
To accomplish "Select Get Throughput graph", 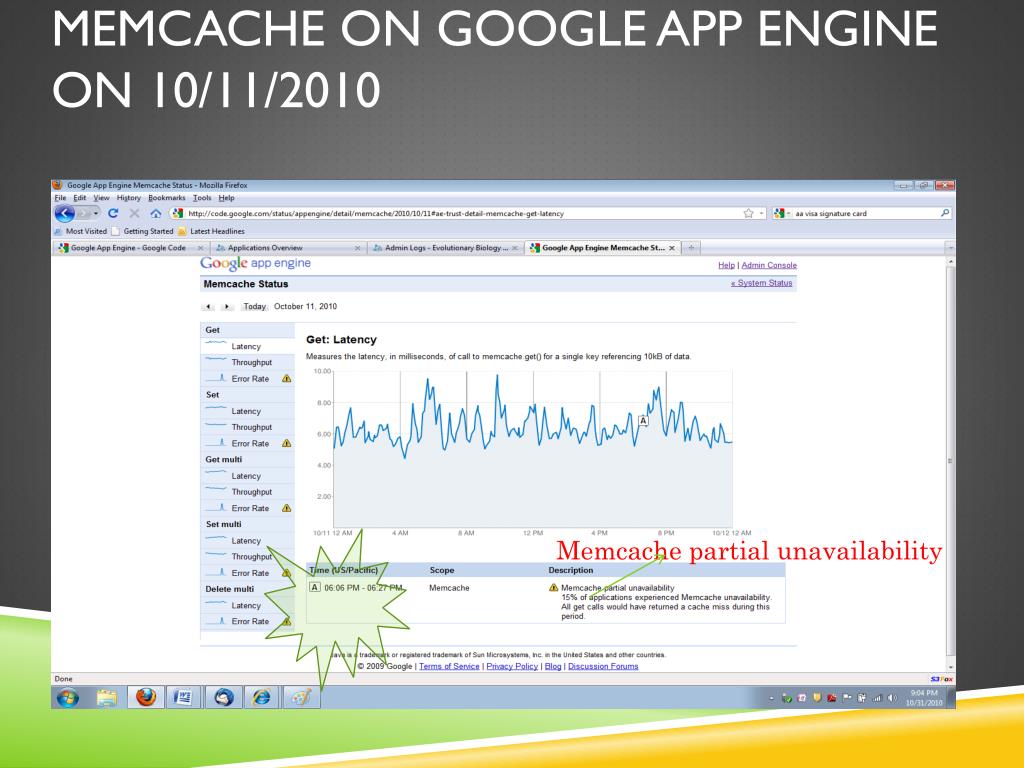I will click(x=247, y=362).
